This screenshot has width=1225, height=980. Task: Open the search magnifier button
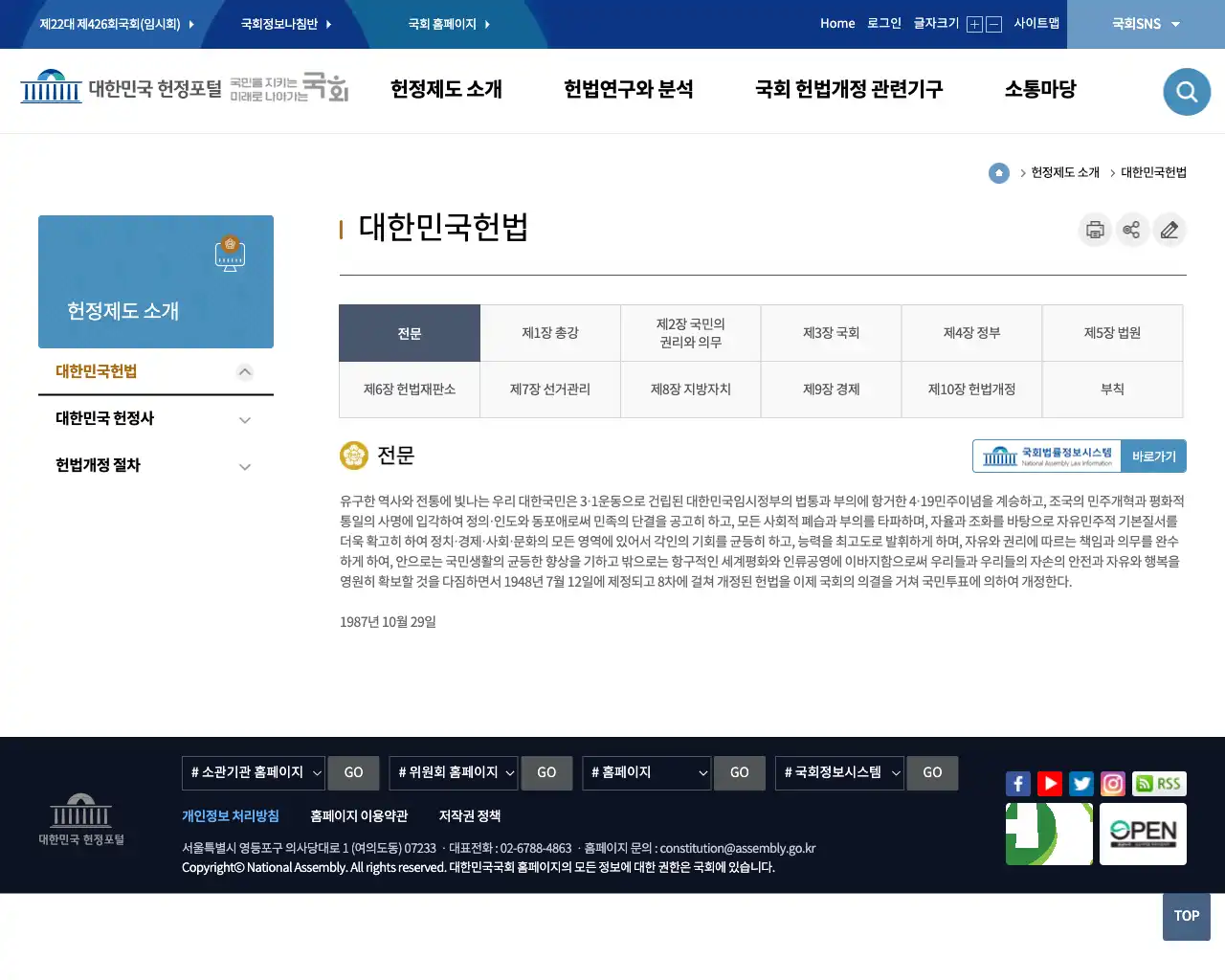[1187, 92]
